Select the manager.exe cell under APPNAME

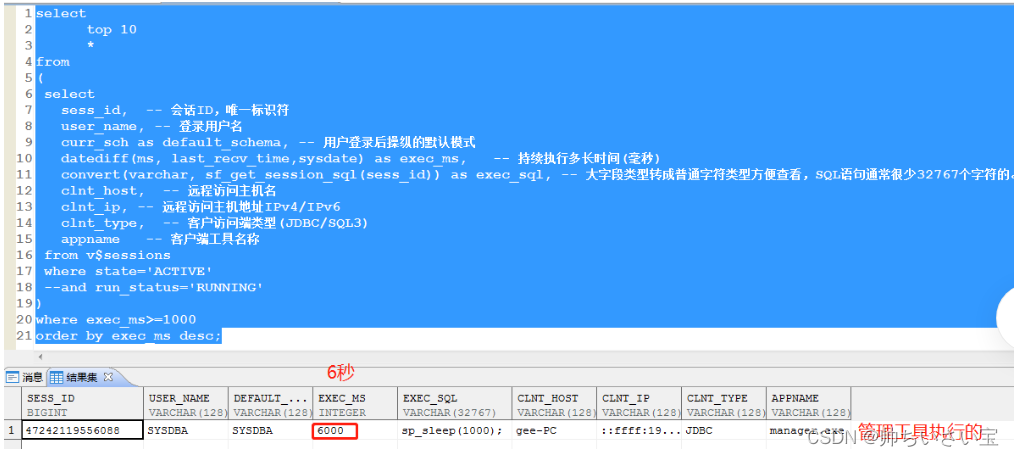pos(809,431)
